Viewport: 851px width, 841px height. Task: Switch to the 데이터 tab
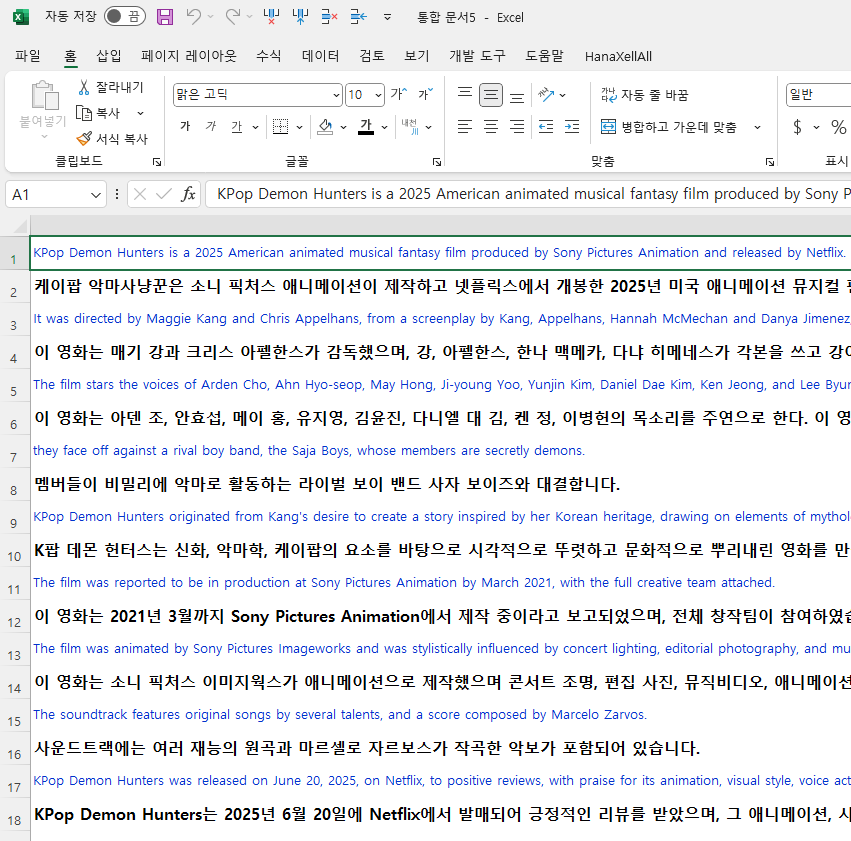point(320,56)
